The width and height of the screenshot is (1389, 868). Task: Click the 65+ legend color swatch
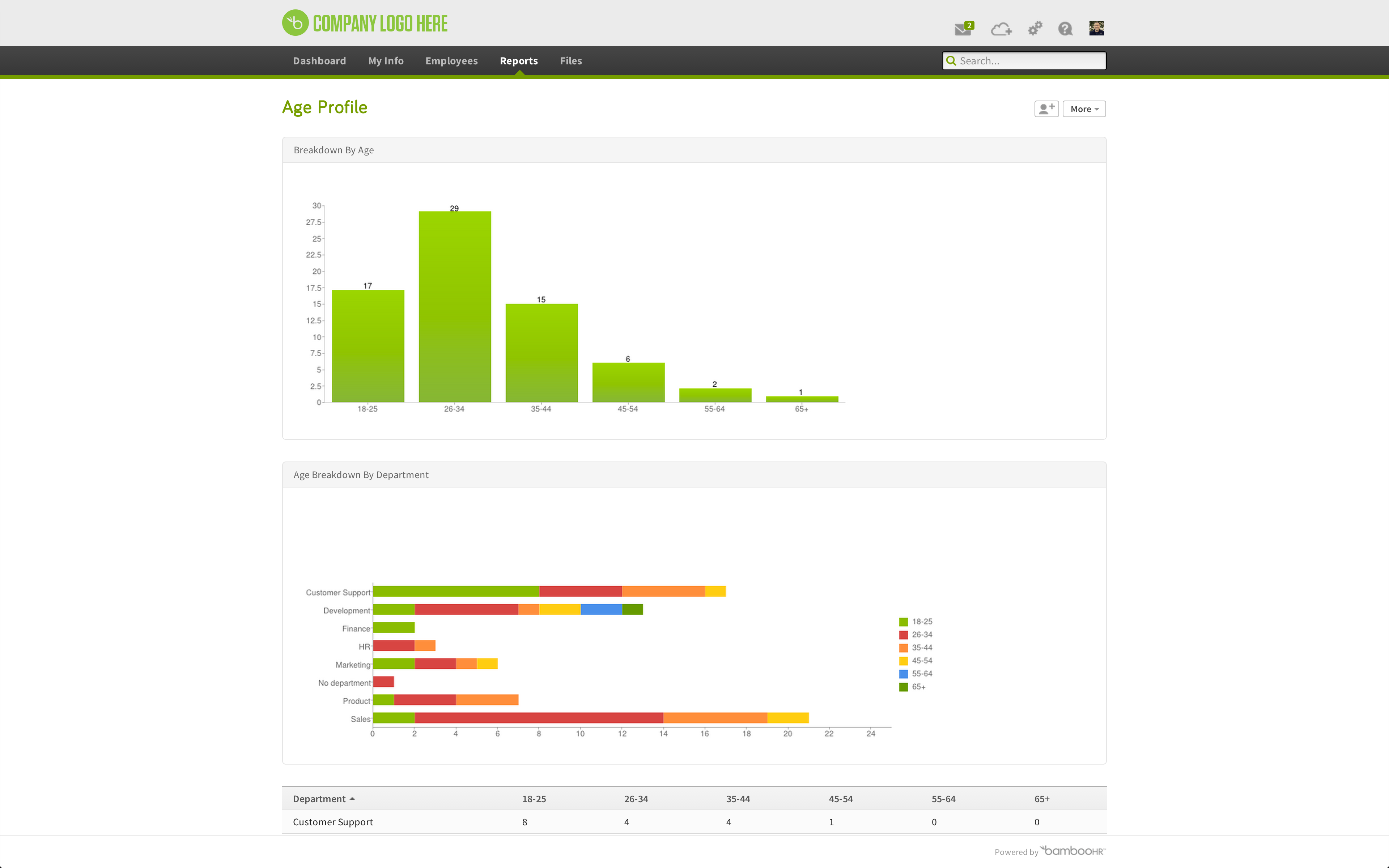point(904,686)
